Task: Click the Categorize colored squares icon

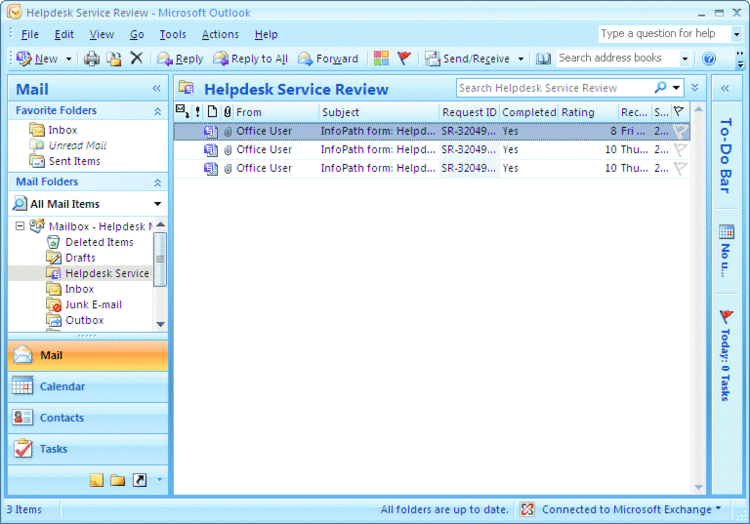Action: (x=381, y=58)
